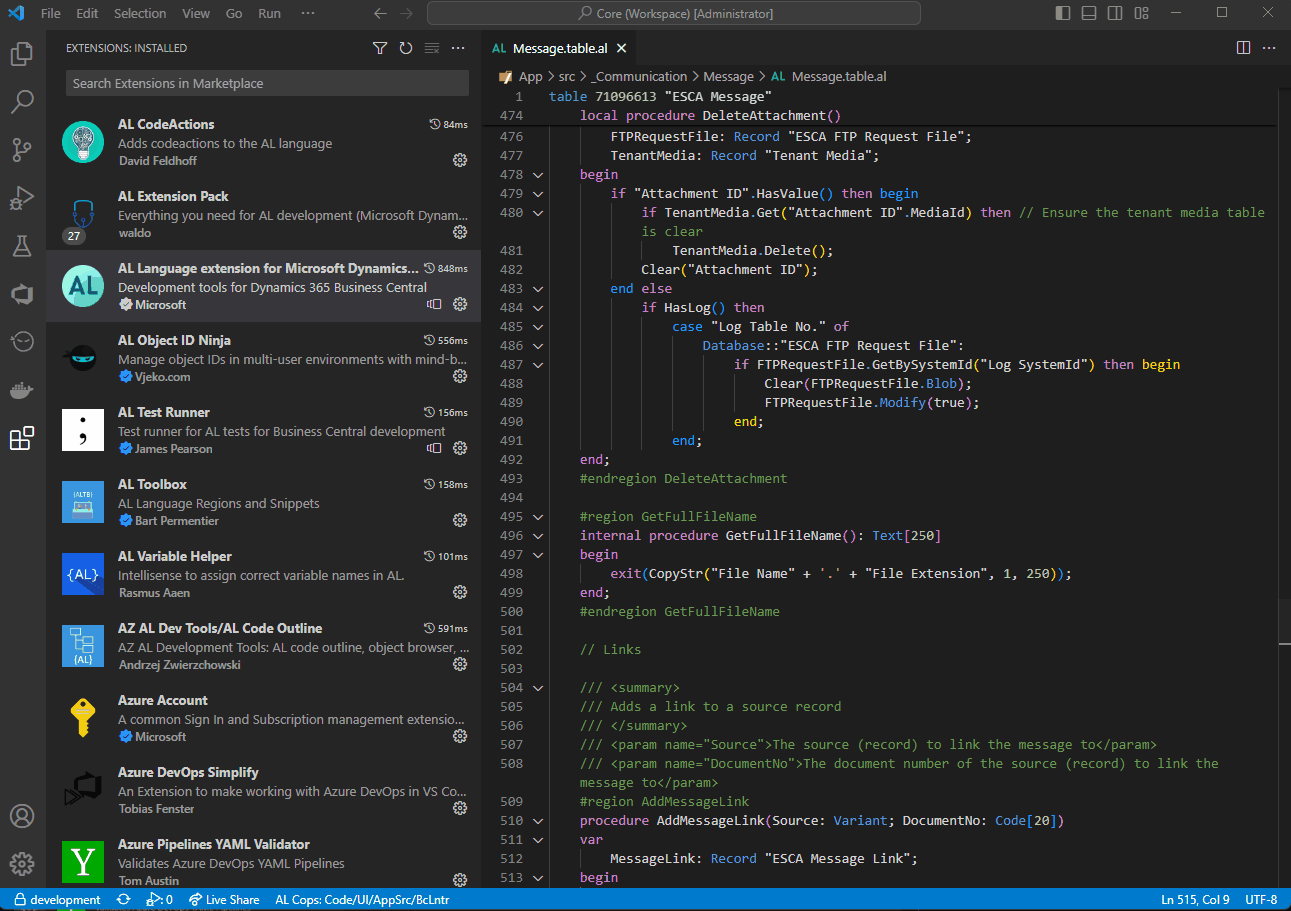Toggle the bottom panel

1088,13
